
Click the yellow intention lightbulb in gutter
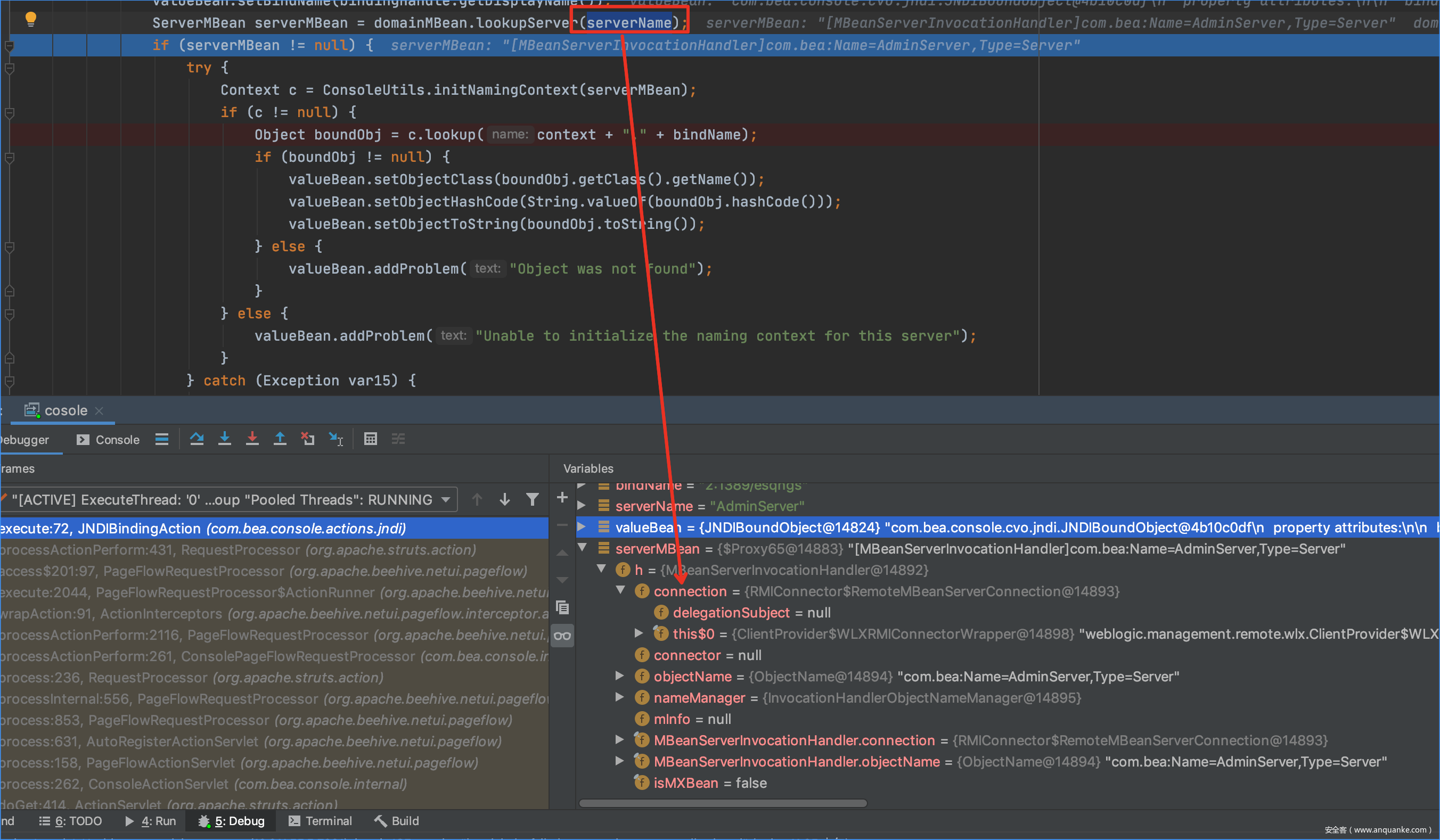(x=31, y=19)
